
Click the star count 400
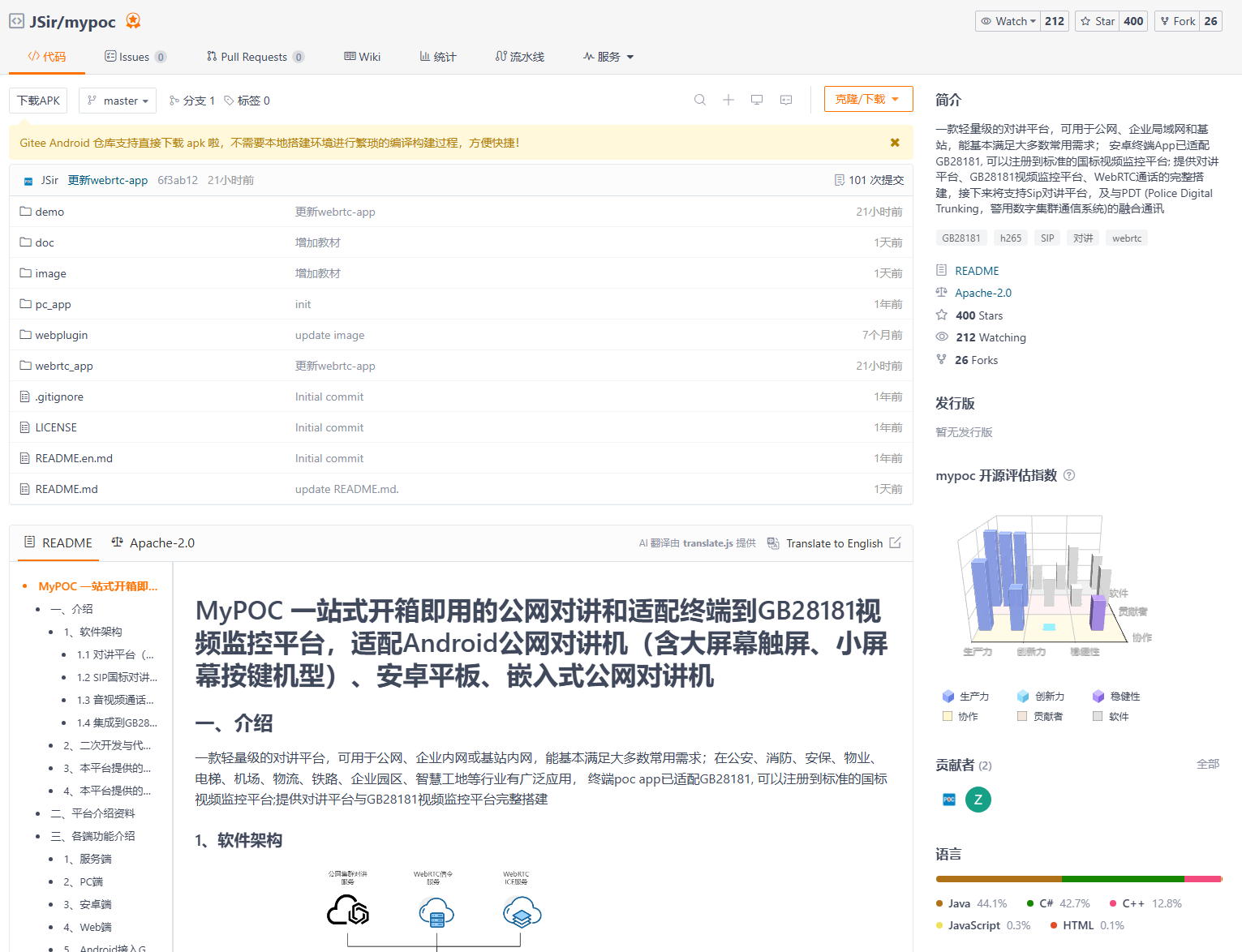1134,21
